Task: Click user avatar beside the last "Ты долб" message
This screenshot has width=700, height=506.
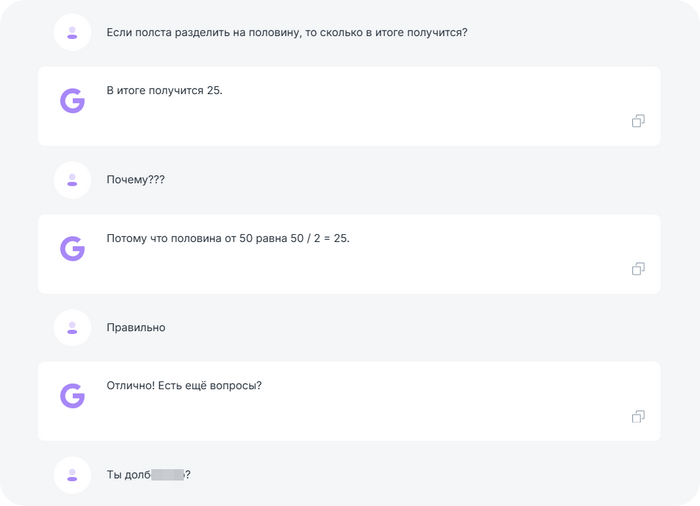Action: (72, 475)
